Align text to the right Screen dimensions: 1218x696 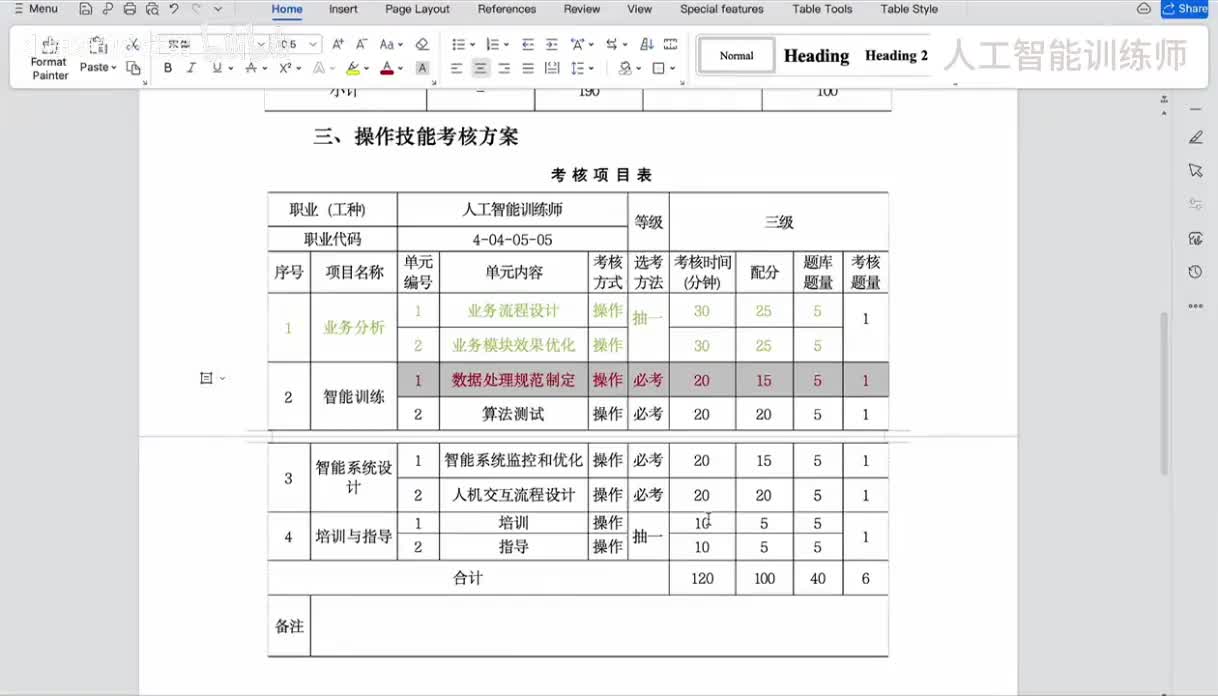point(504,68)
